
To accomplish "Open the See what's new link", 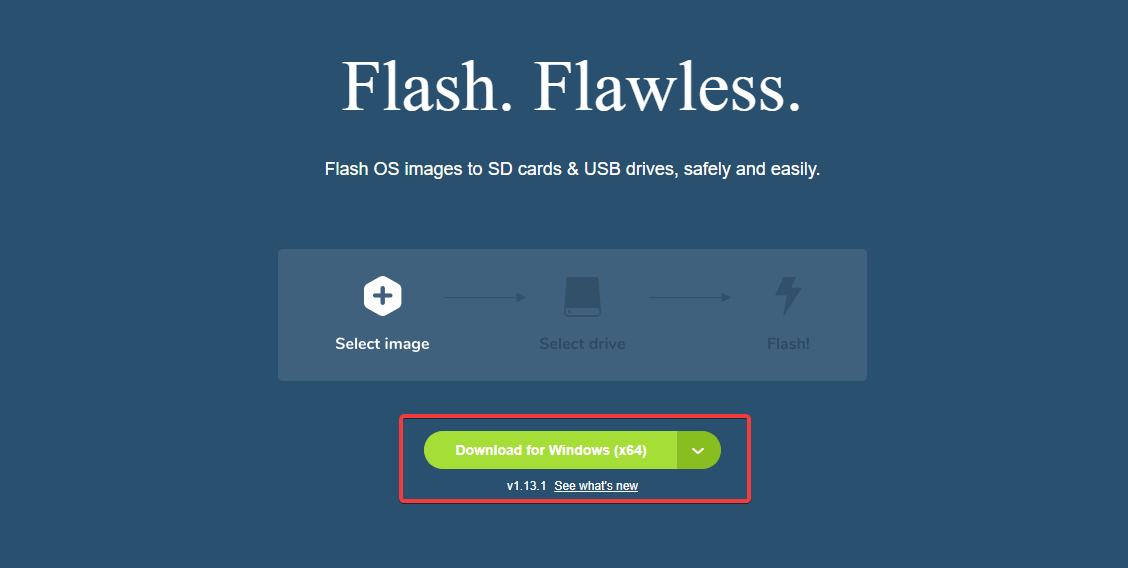I will pos(596,486).
